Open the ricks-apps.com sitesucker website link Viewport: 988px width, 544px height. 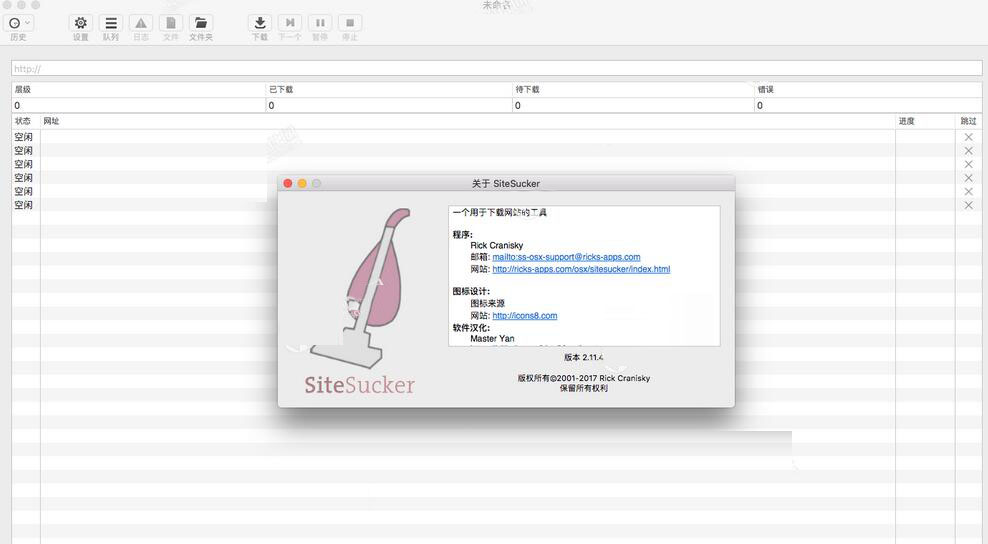[x=581, y=269]
